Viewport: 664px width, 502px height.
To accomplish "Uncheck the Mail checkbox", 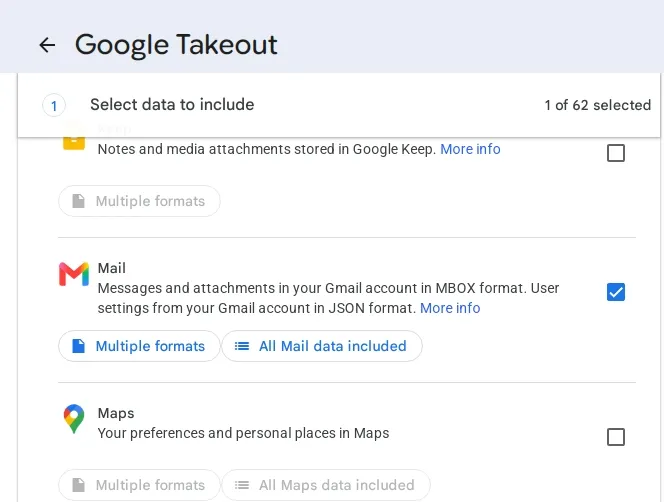I will tap(616, 292).
